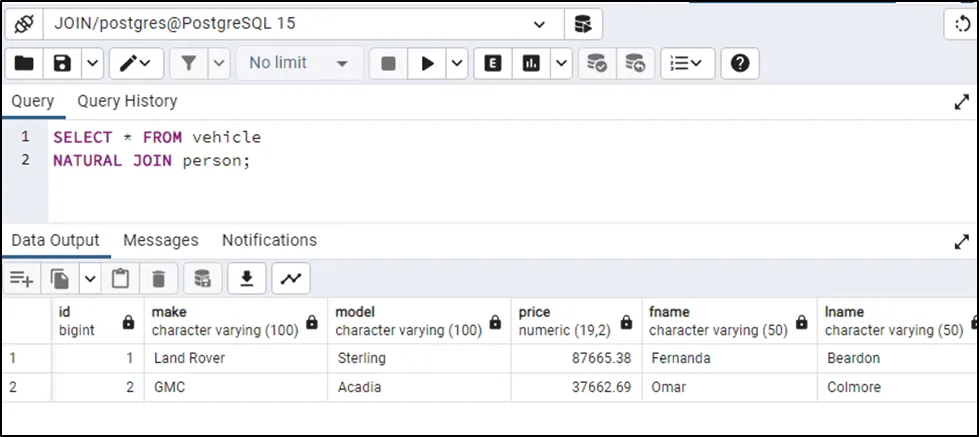This screenshot has height=437, width=979.
Task: Click the Explain query E icon
Action: click(492, 63)
